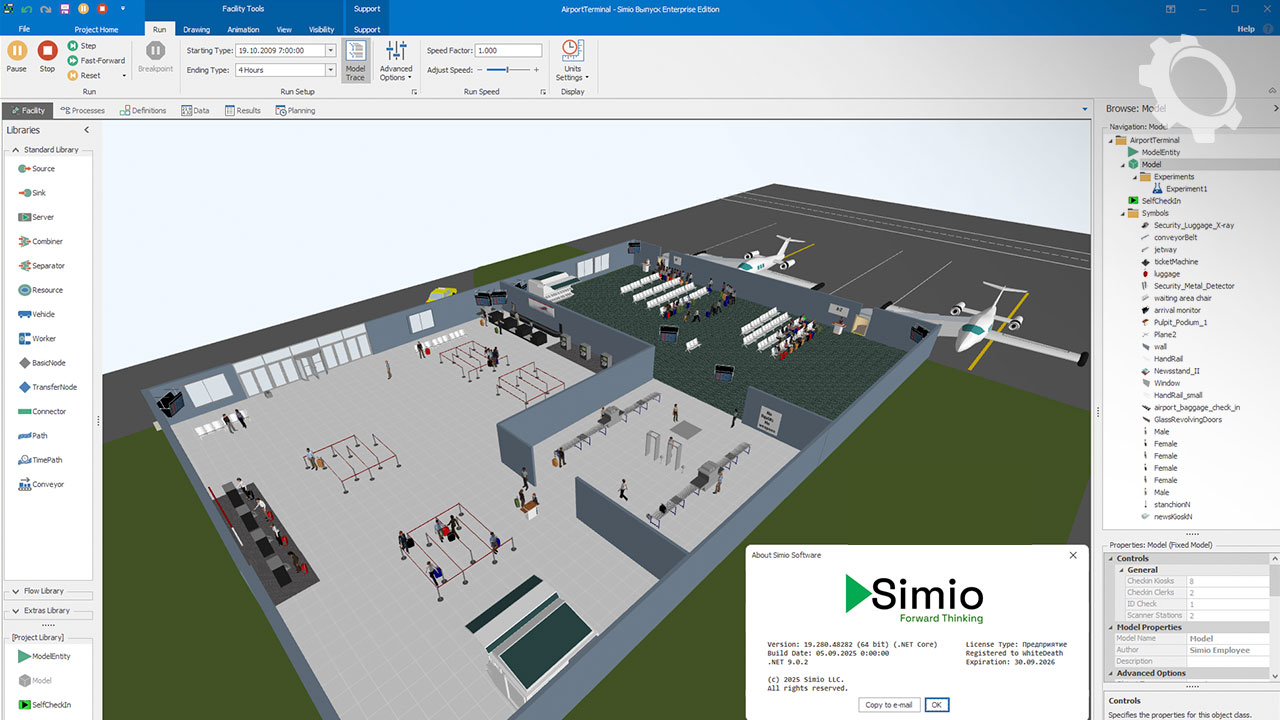This screenshot has width=1280, height=720.
Task: Collapse the Libraries panel with the arrow
Action: pyautogui.click(x=86, y=130)
